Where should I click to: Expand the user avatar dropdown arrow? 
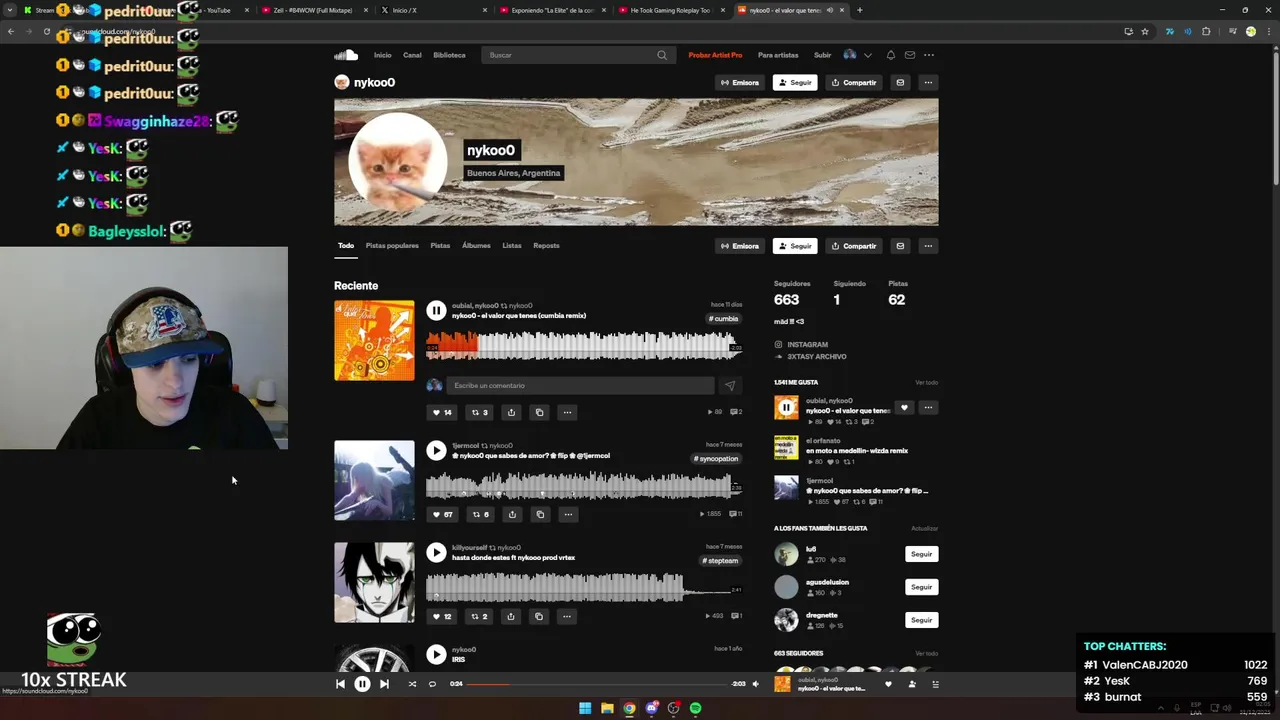[x=868, y=55]
